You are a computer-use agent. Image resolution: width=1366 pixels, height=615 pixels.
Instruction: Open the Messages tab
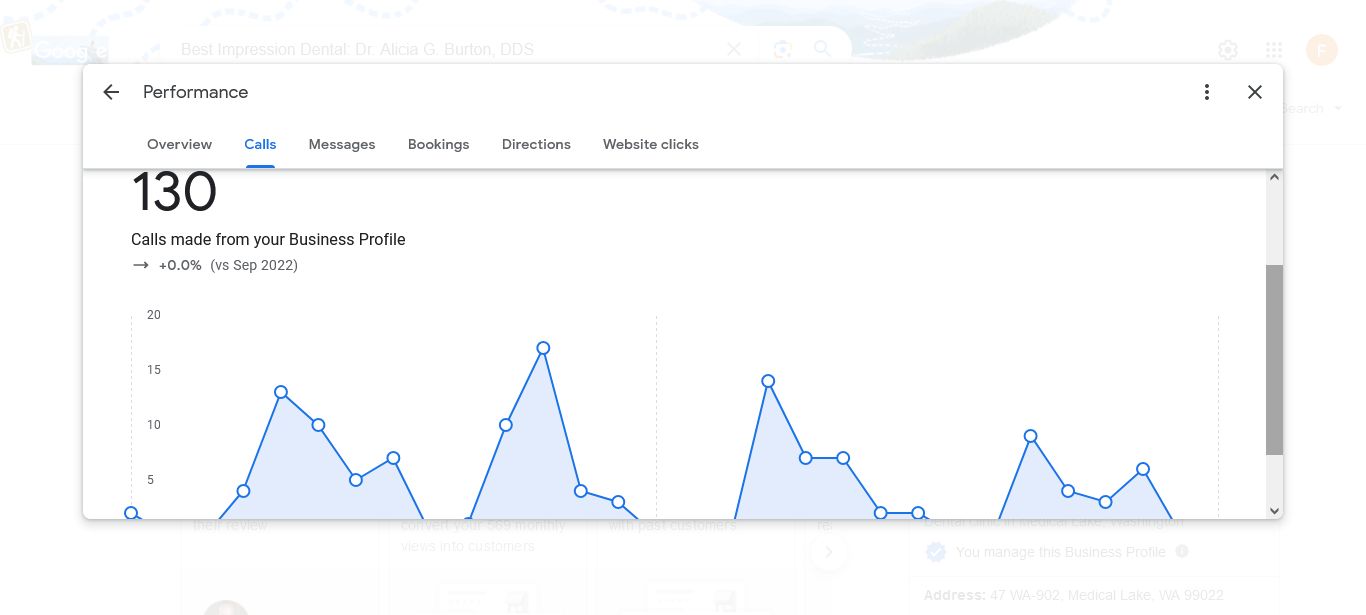342,144
